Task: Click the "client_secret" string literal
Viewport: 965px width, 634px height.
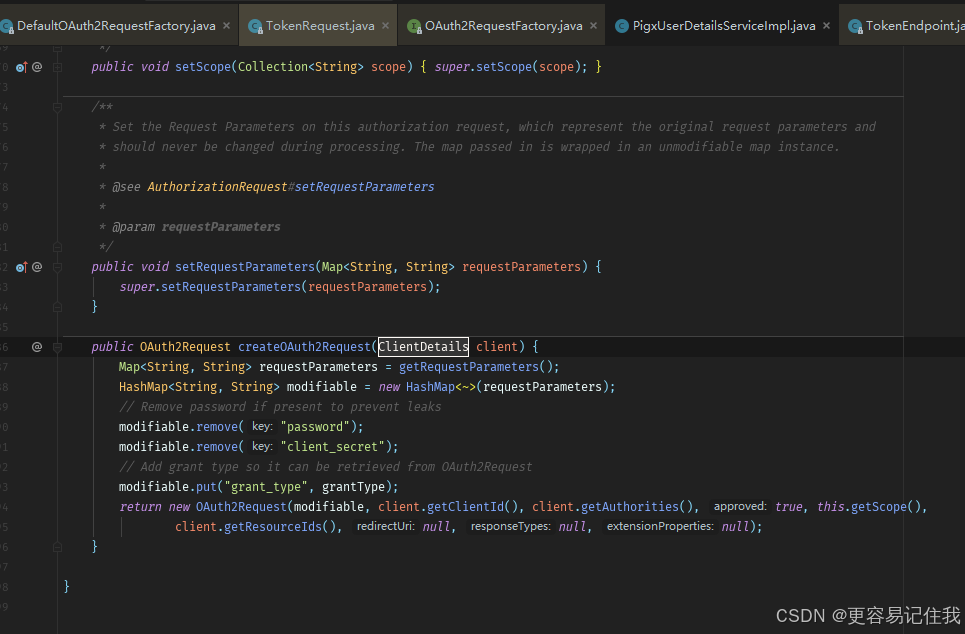Action: 332,447
